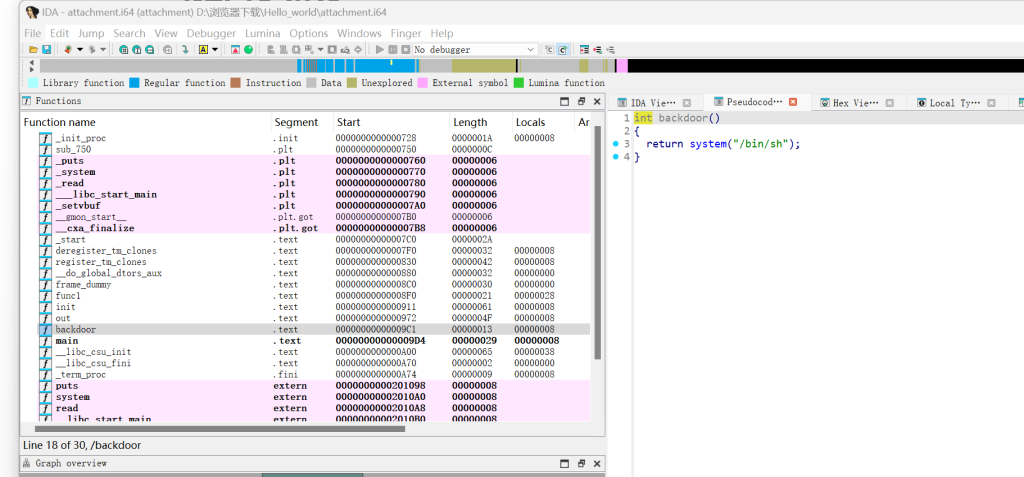Open the debugger selection dropdown

coord(531,49)
